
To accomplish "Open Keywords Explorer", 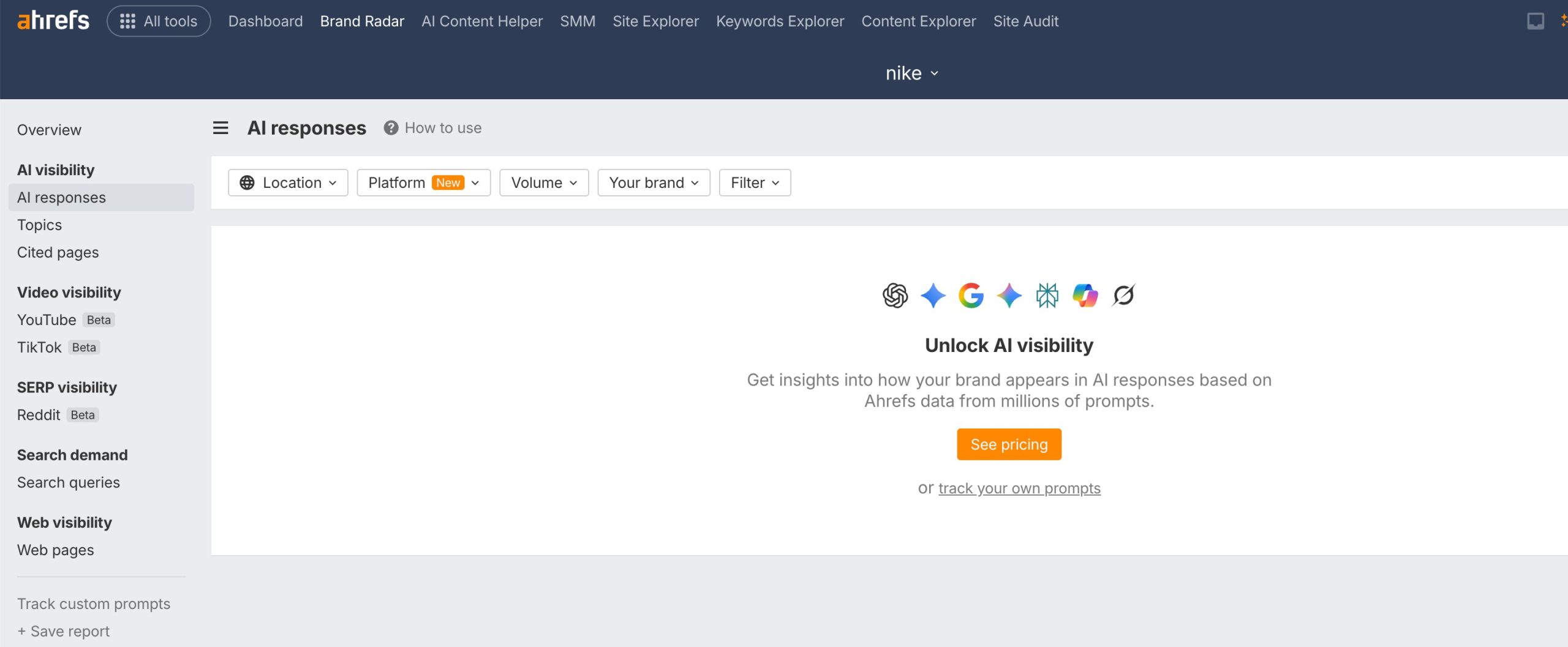I will [x=780, y=21].
